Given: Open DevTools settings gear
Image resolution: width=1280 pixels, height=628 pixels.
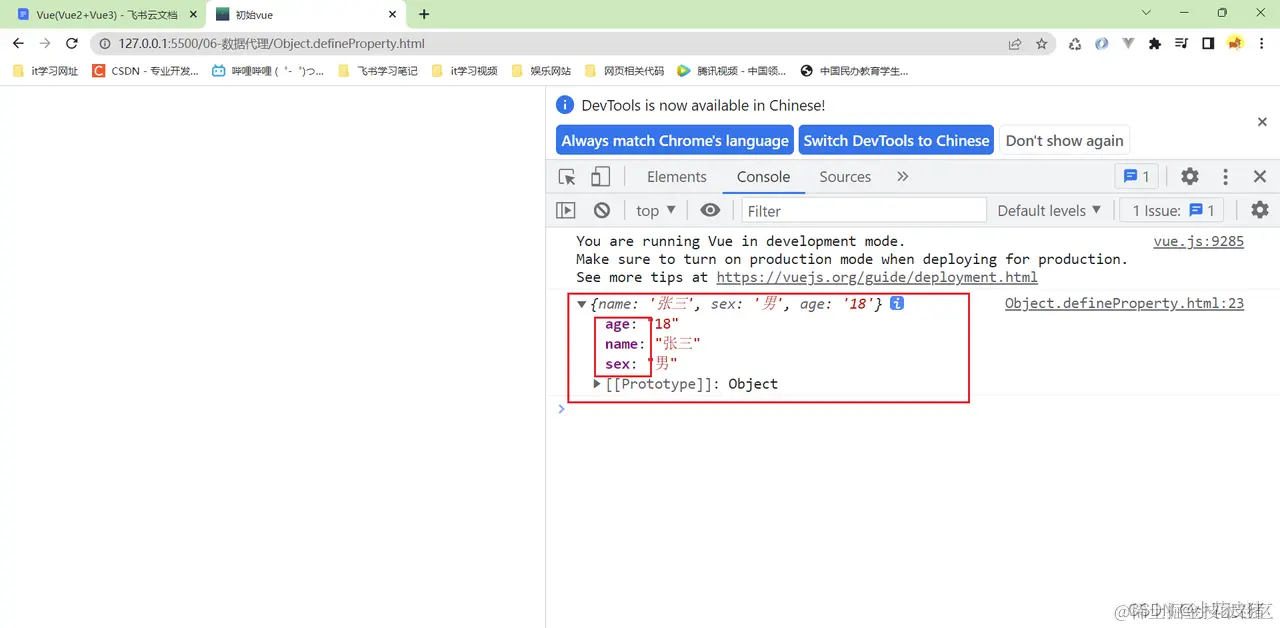Looking at the screenshot, I should 1189,177.
